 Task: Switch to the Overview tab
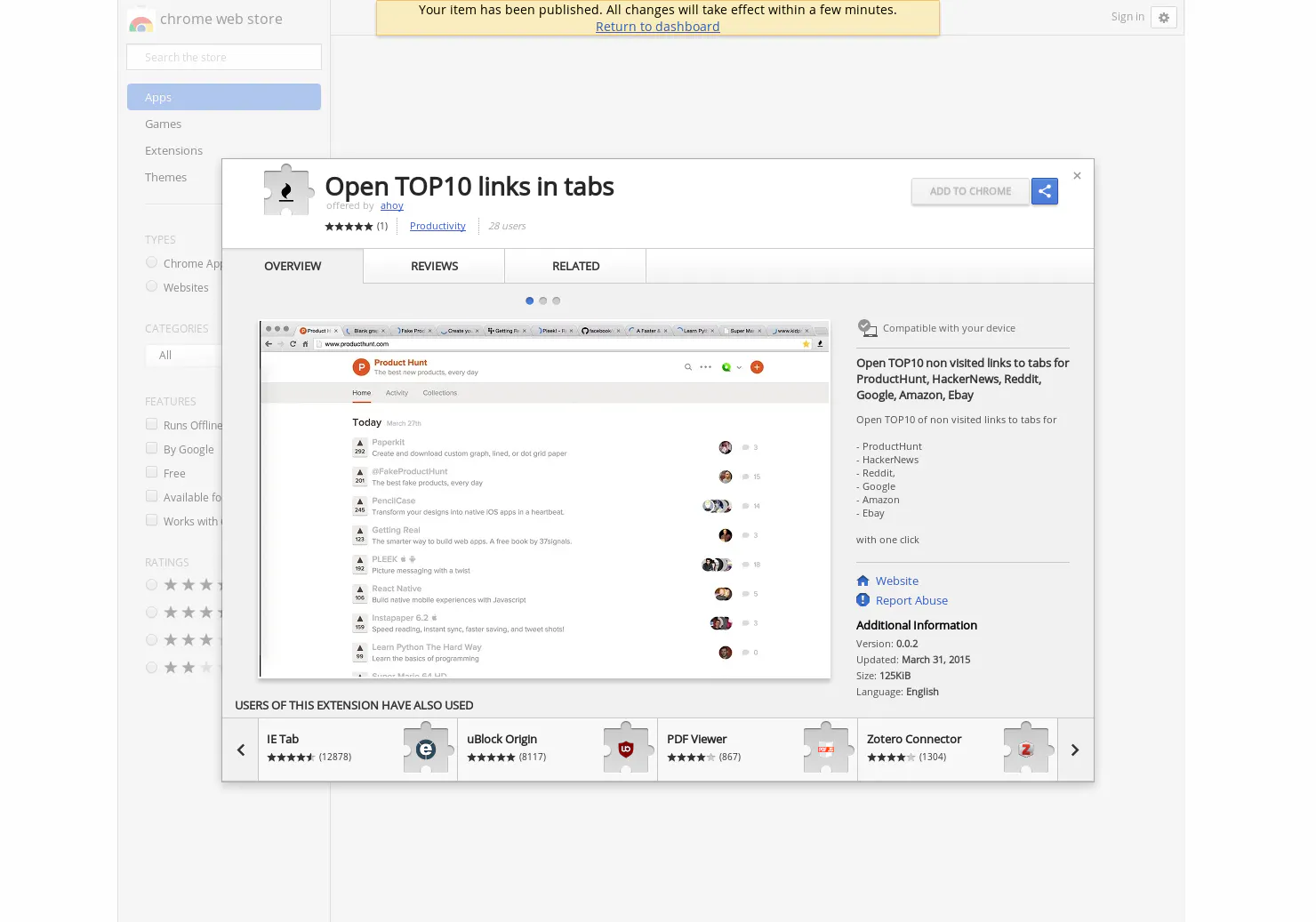(x=293, y=266)
